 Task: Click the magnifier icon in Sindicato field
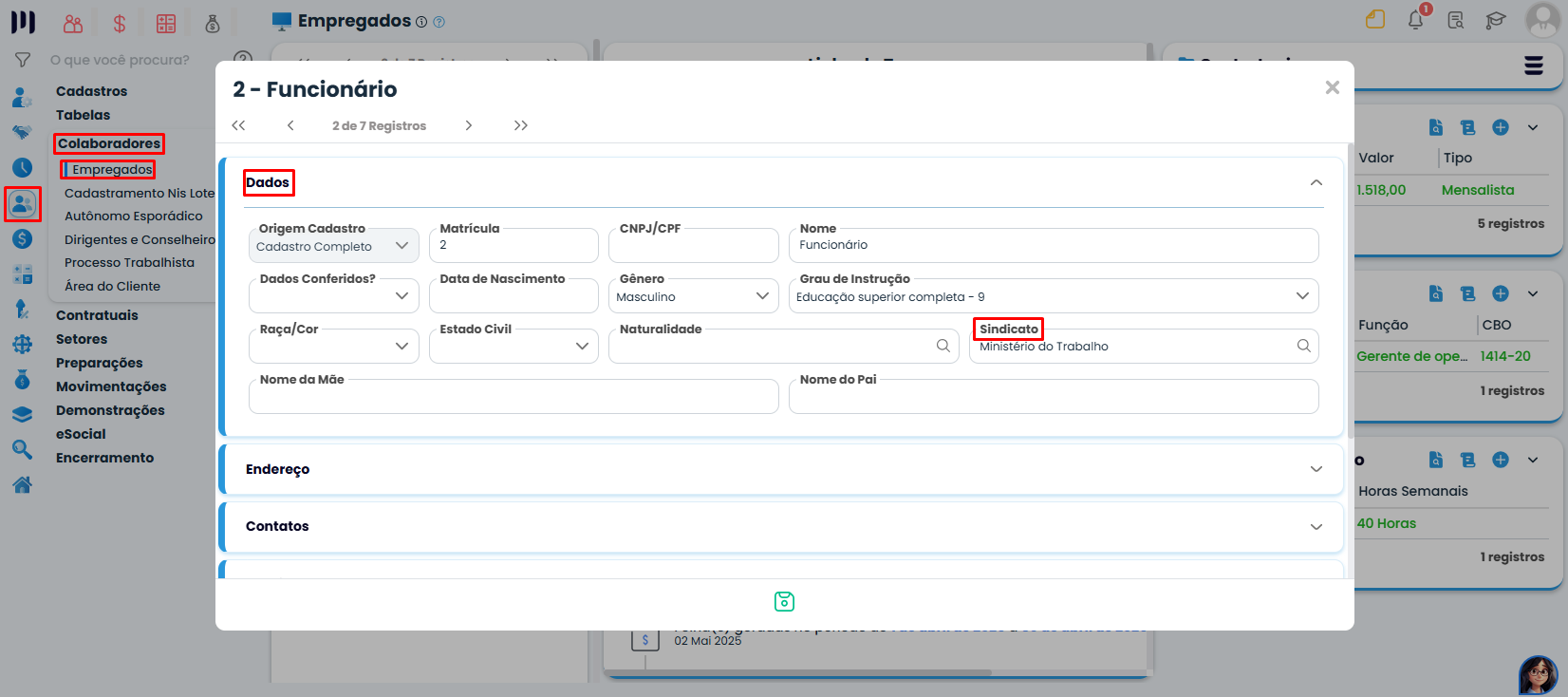click(1303, 346)
